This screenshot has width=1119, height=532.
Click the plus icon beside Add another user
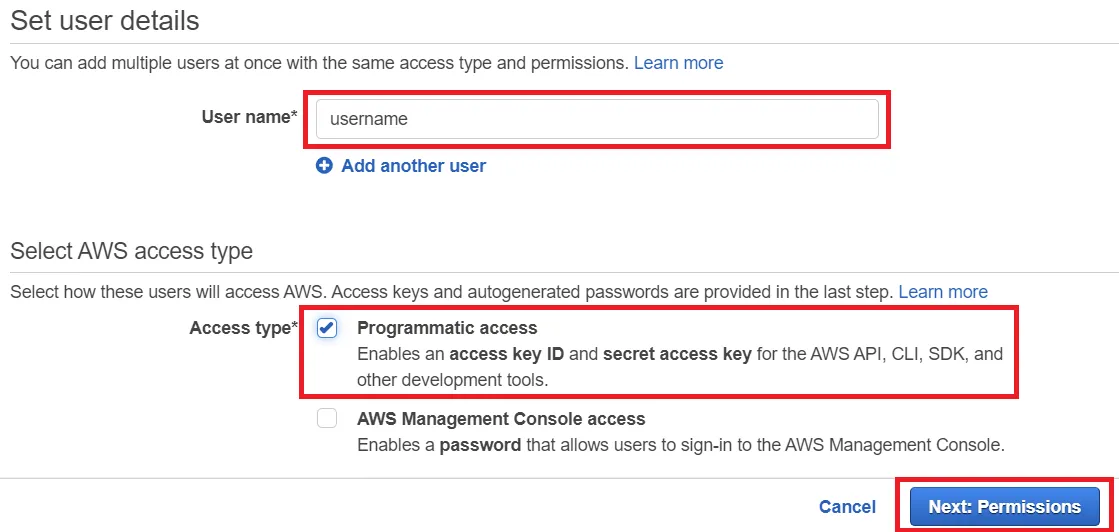pyautogui.click(x=324, y=166)
